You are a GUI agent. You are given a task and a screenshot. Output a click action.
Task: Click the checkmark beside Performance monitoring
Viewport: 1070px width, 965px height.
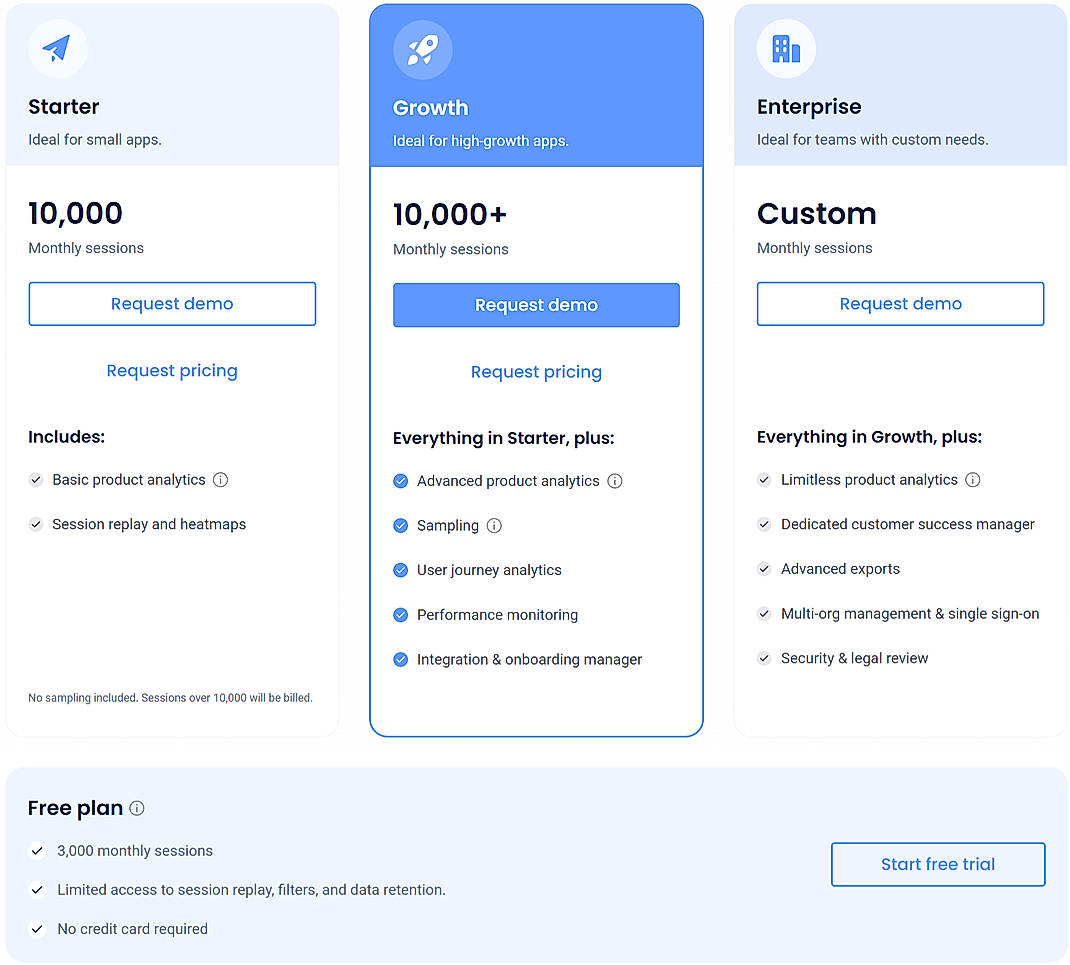pos(400,615)
